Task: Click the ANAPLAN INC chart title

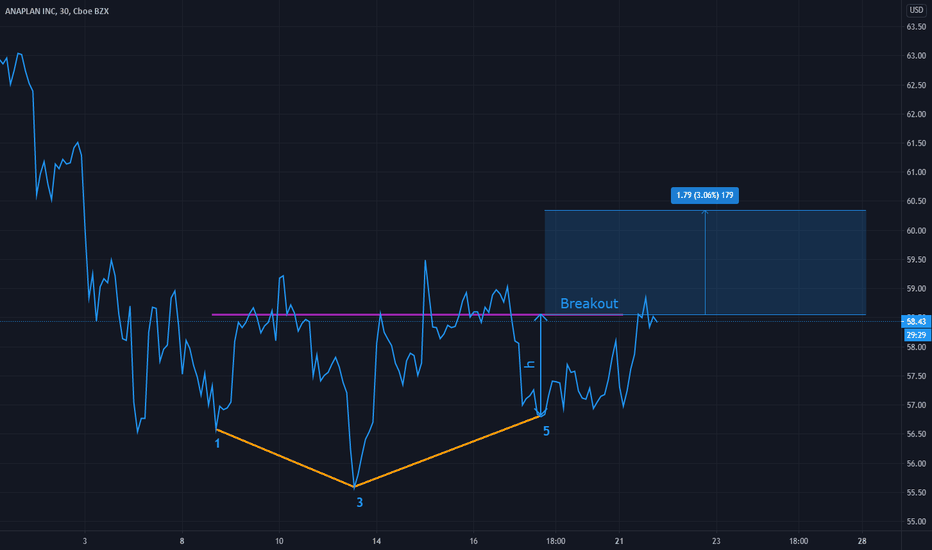Action: [x=57, y=11]
